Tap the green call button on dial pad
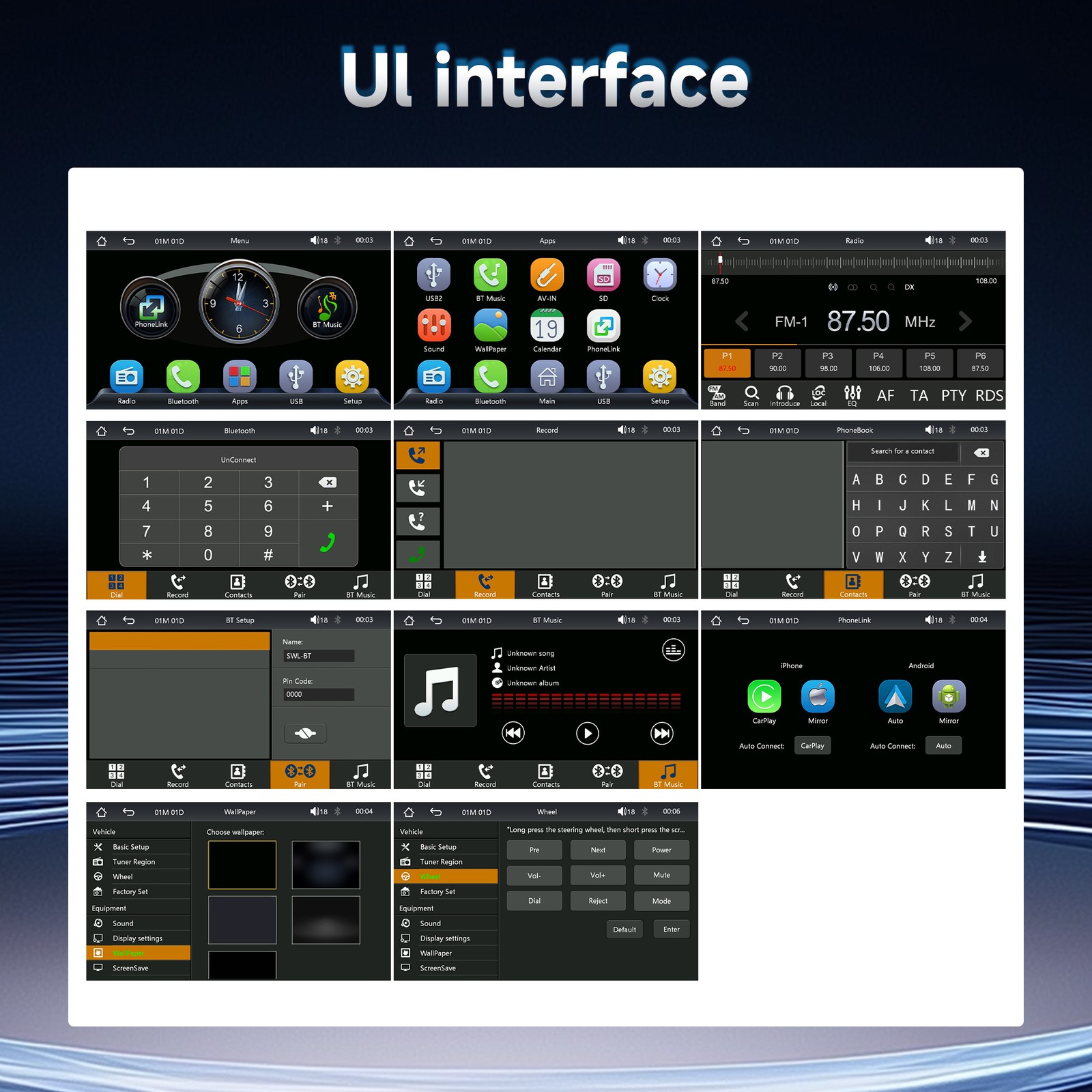This screenshot has width=1092, height=1092. click(328, 543)
